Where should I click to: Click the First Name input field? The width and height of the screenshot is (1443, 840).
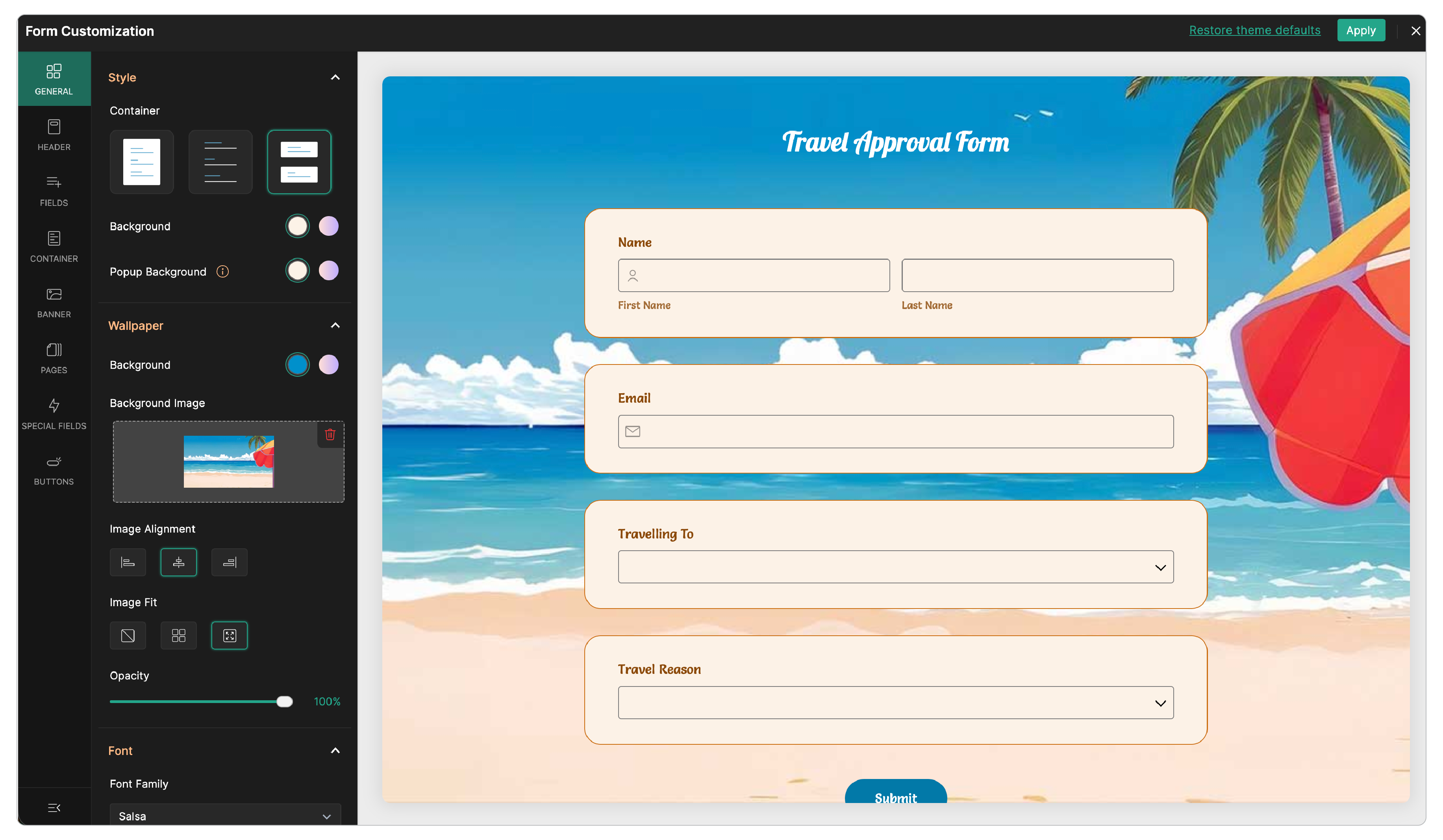click(753, 276)
